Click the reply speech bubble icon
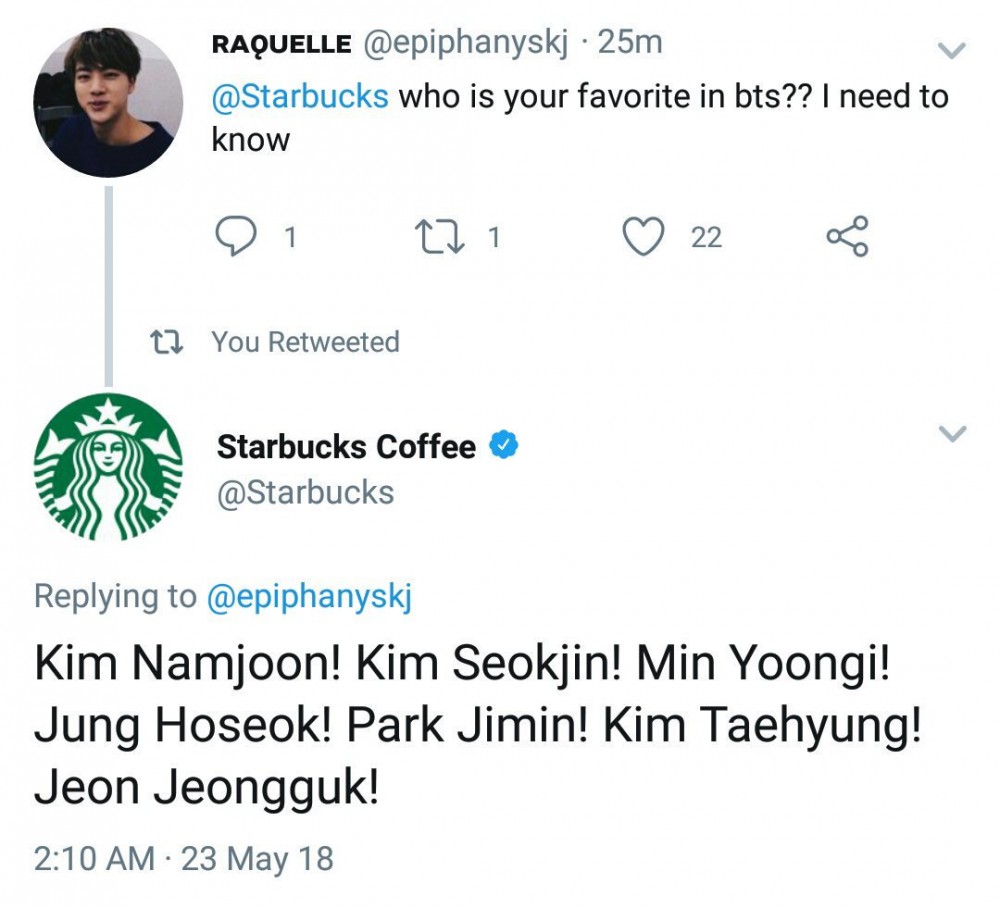 click(x=233, y=237)
